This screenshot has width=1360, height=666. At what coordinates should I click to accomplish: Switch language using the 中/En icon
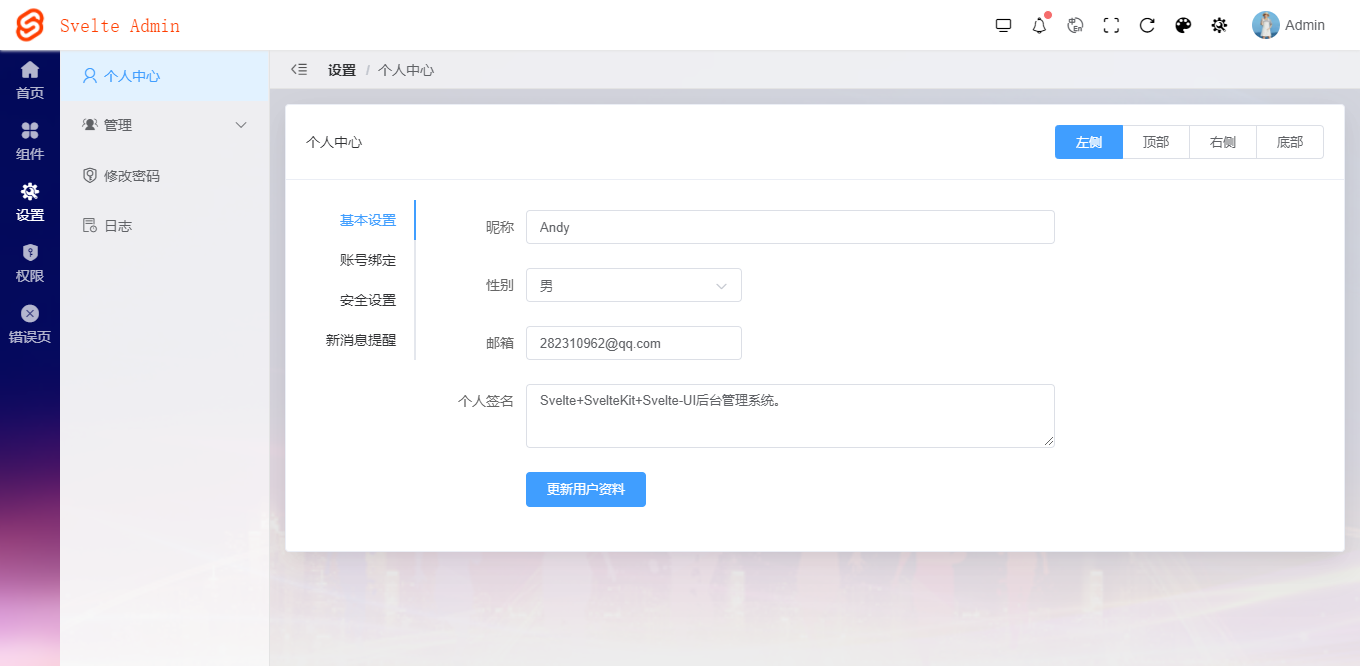tap(1075, 25)
